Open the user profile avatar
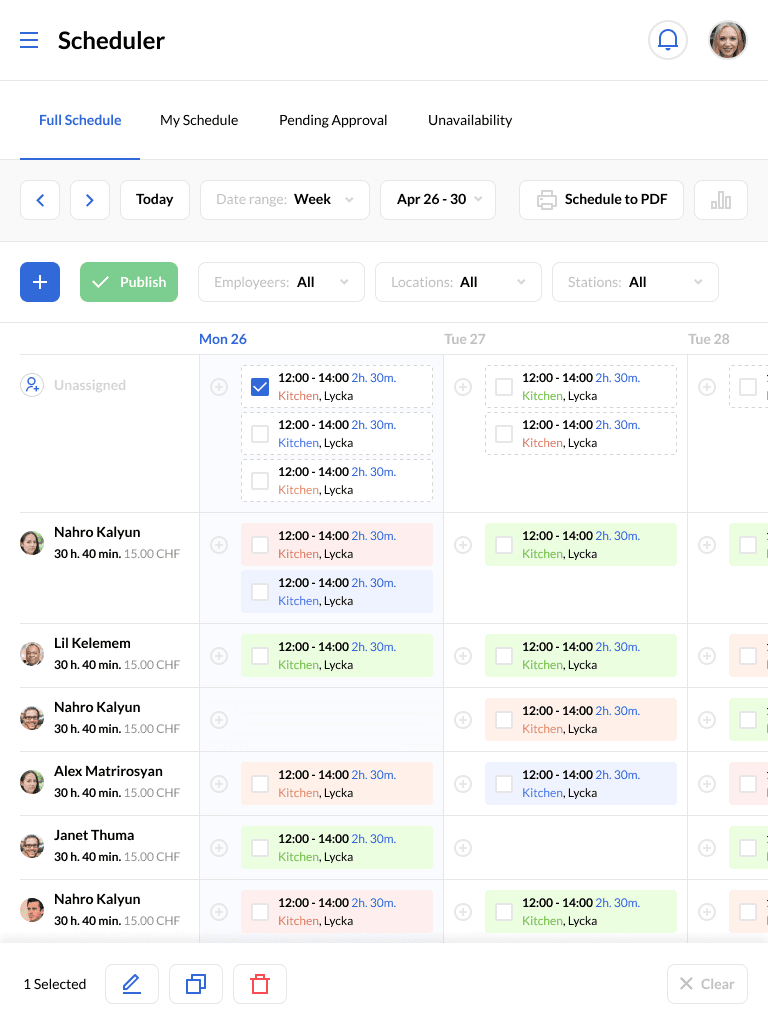The image size is (768, 1024). pyautogui.click(x=728, y=40)
